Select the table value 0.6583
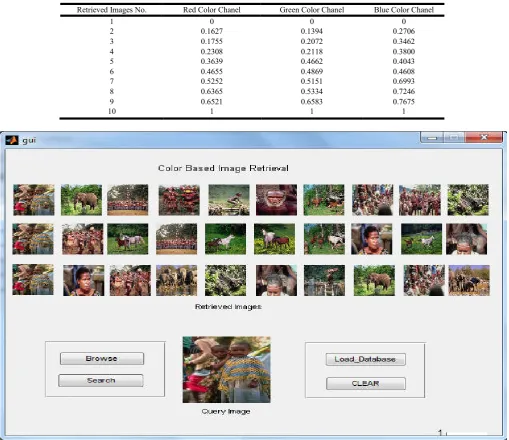The width and height of the screenshot is (509, 440). pyautogui.click(x=312, y=102)
